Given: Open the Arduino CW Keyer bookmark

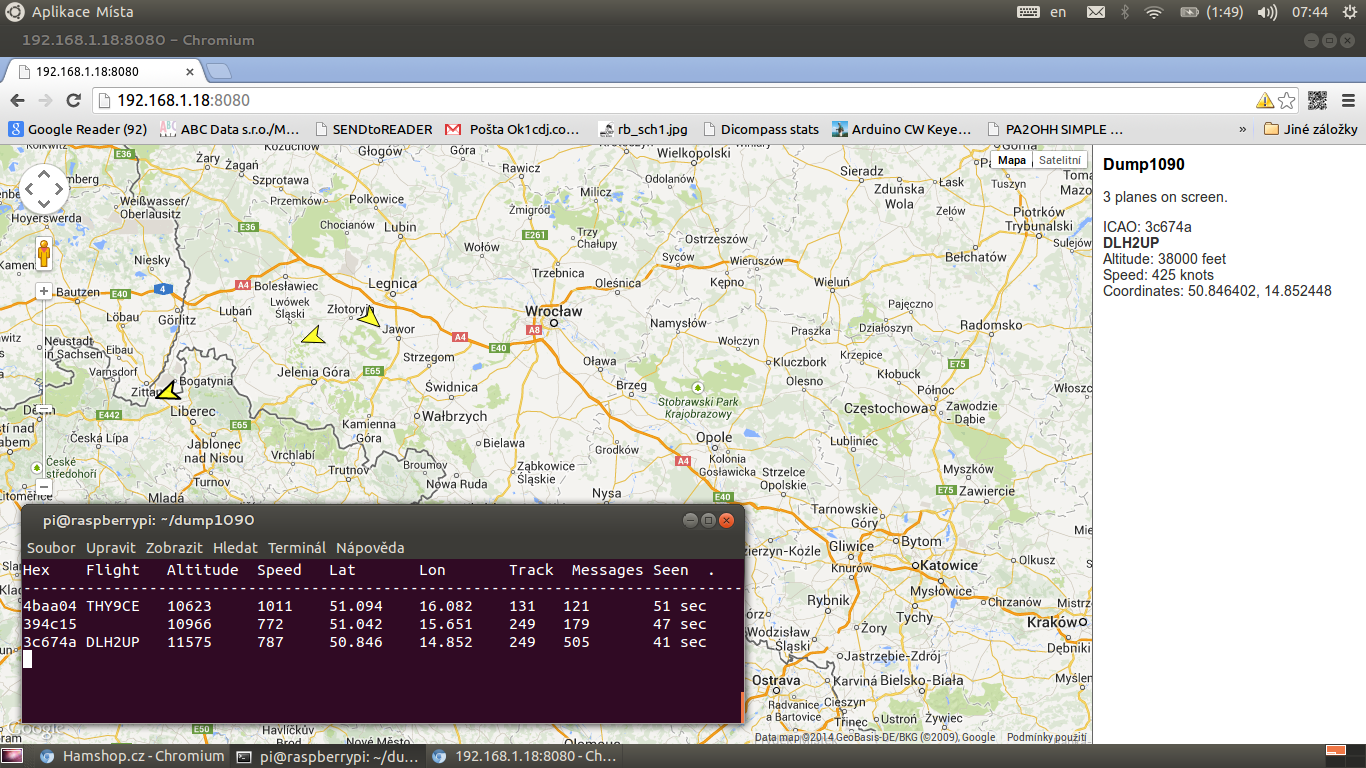Looking at the screenshot, I should [902, 129].
